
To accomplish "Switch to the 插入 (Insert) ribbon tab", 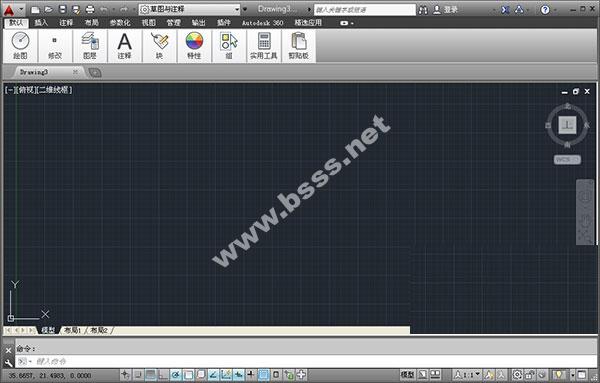I will click(41, 23).
